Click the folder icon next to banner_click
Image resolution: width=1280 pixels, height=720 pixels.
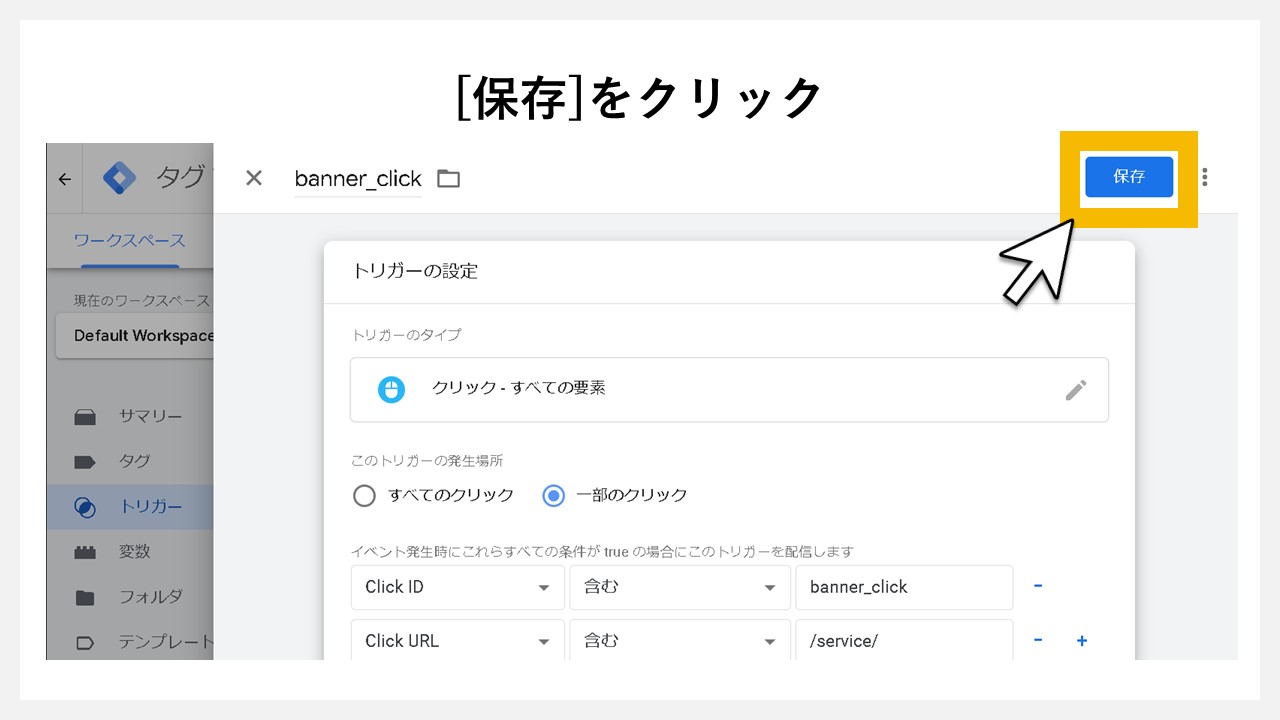point(447,178)
